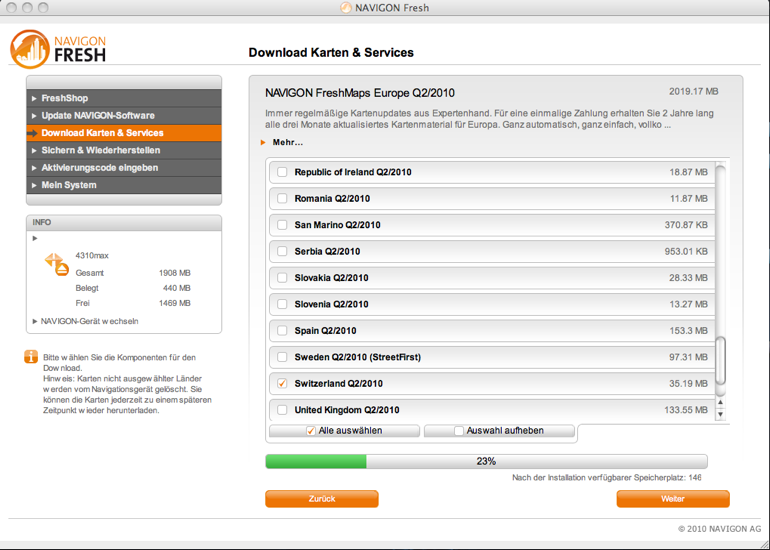Click the title bar NAVIGON Fresh icon
Image resolution: width=770 pixels, height=550 pixels.
tap(346, 8)
